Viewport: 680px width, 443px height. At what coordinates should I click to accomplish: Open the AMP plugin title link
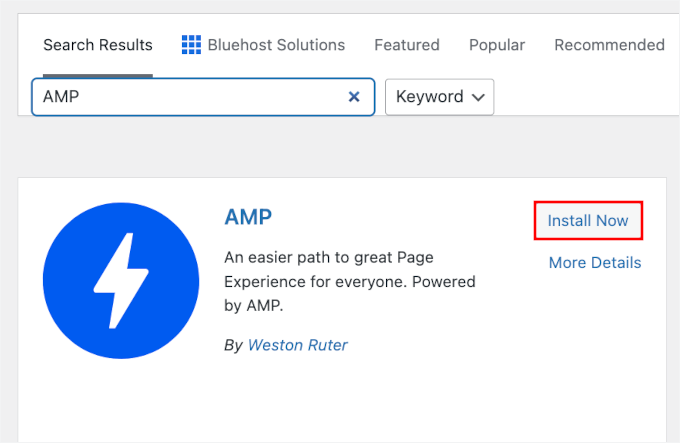[x=248, y=217]
